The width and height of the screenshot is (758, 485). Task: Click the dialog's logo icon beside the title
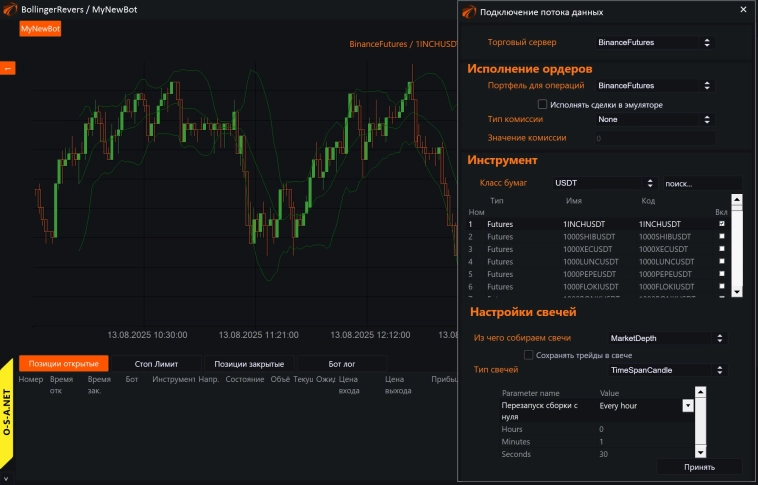pos(469,11)
